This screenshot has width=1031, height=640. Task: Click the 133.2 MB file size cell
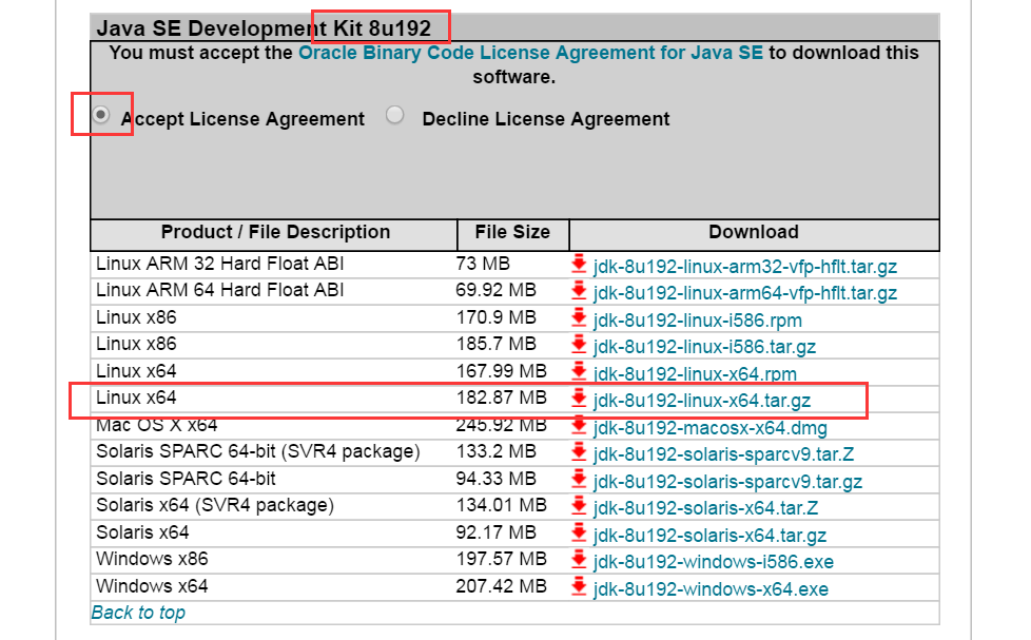click(x=496, y=452)
